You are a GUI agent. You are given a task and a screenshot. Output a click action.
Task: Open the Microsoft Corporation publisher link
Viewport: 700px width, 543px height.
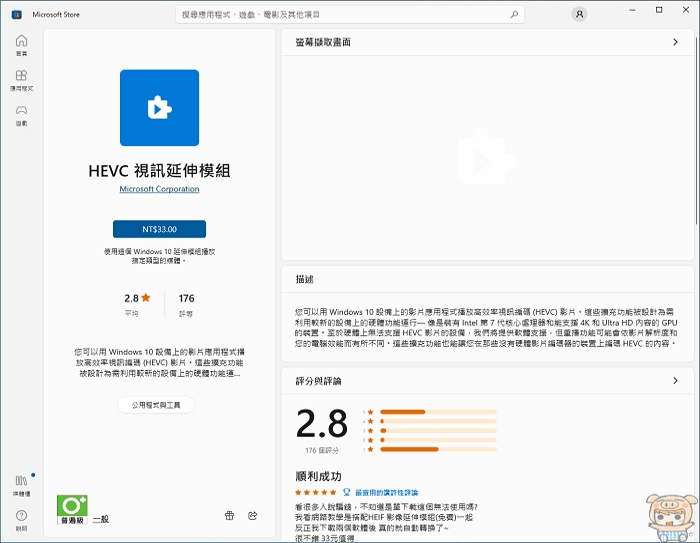click(159, 189)
